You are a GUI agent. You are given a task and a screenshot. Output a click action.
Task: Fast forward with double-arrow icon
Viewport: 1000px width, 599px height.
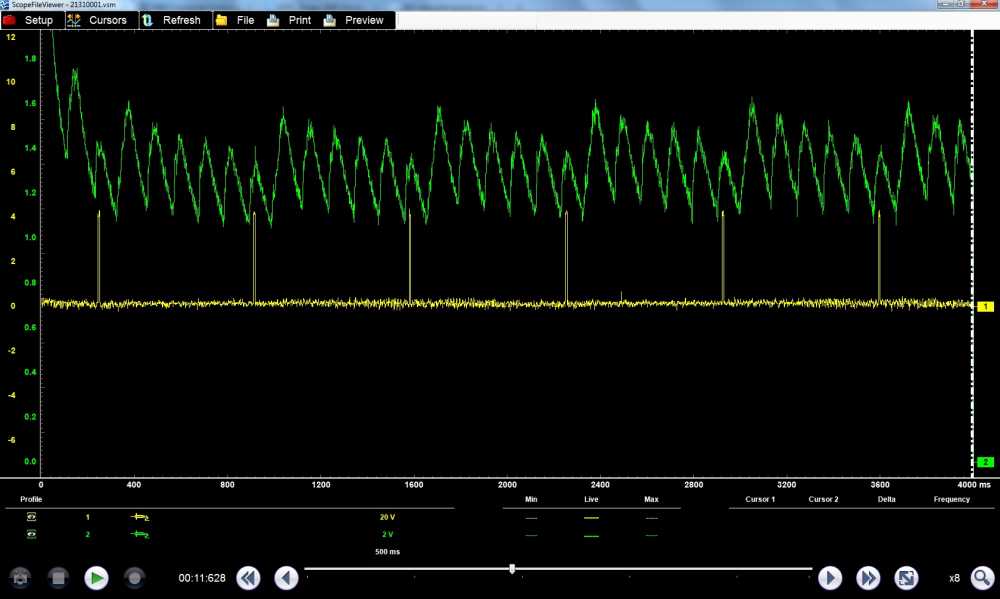pos(868,578)
